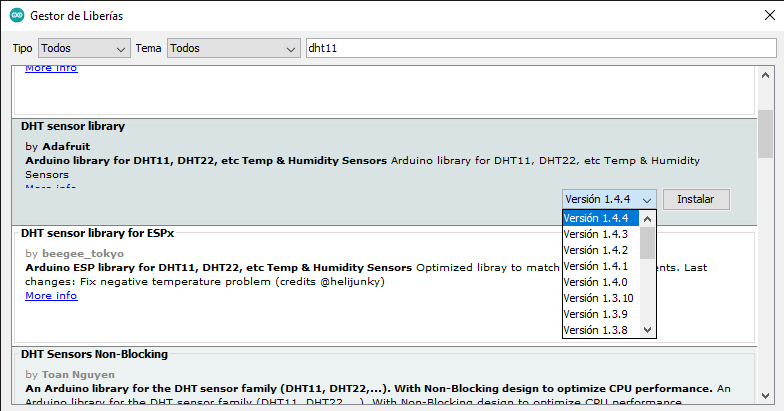Image resolution: width=784 pixels, height=411 pixels.
Task: Expand the Versión 1.4.4 combo box
Action: click(609, 199)
